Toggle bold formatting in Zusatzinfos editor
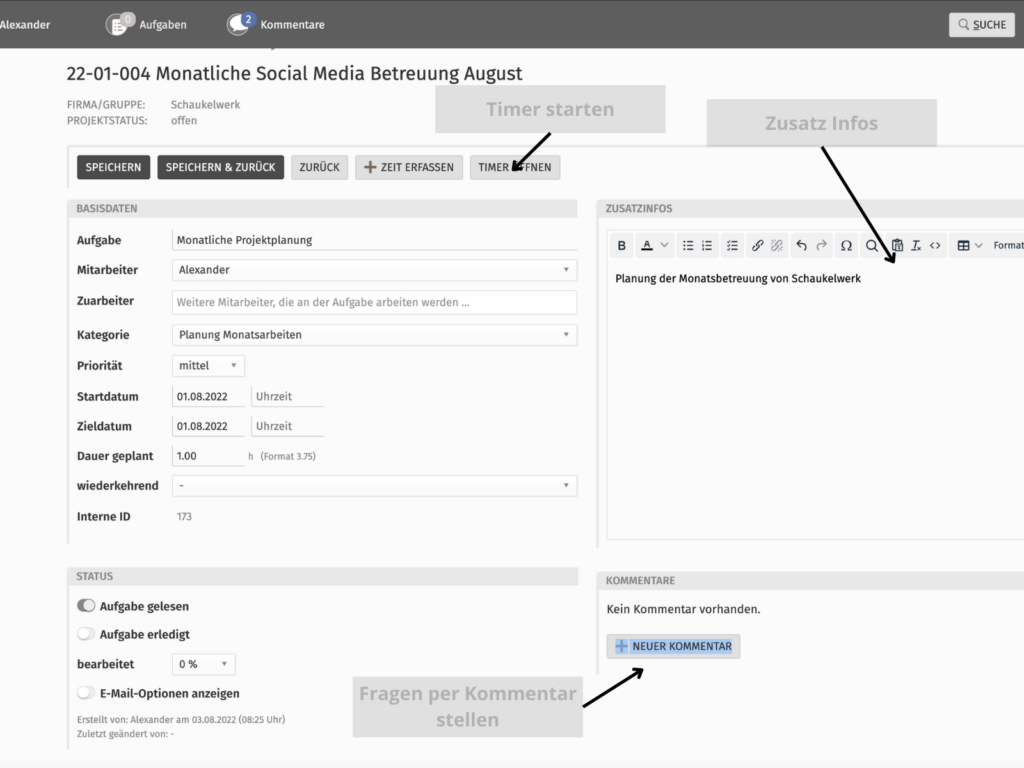This screenshot has height=768, width=1024. pos(621,245)
